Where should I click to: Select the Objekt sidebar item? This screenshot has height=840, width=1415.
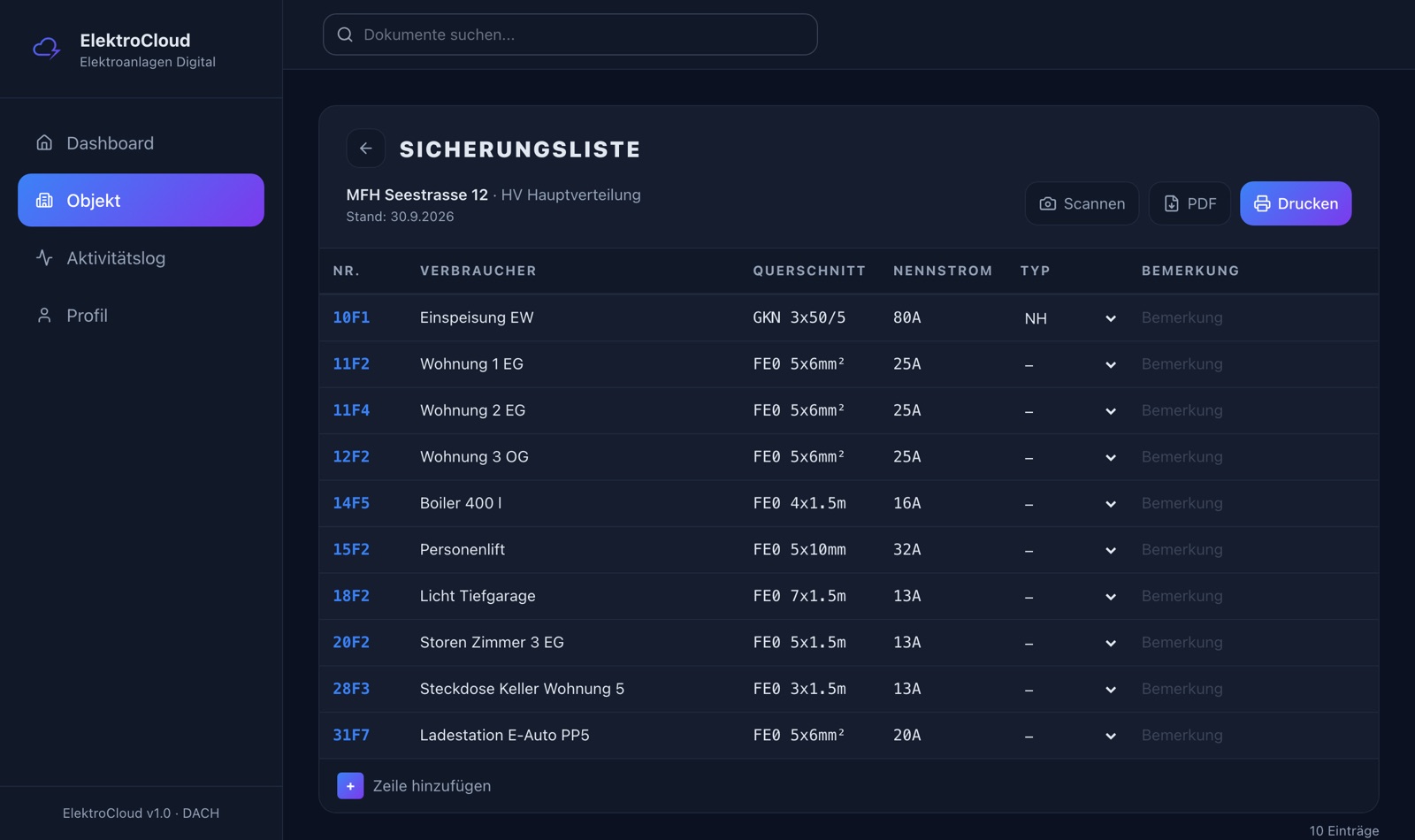141,200
